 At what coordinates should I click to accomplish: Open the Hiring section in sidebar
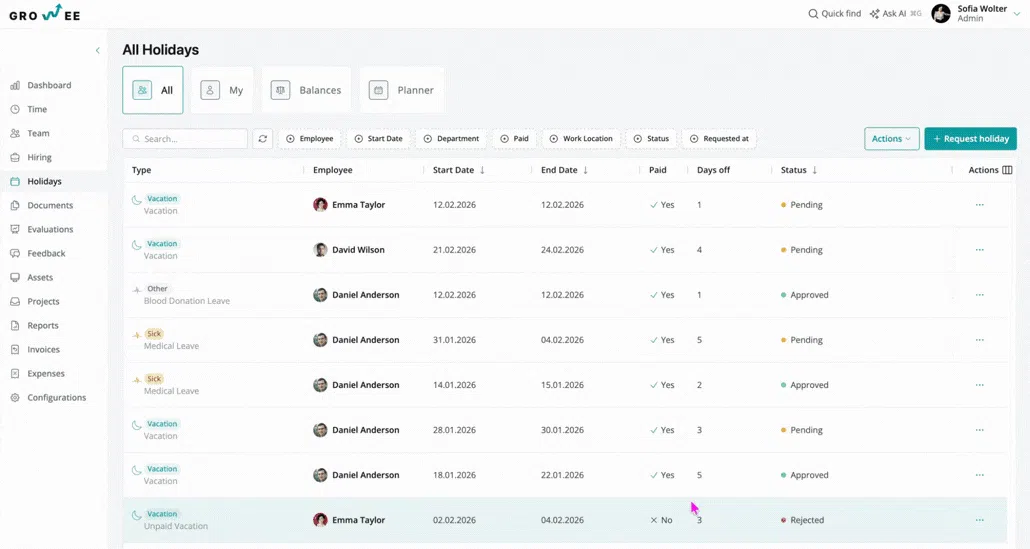pyautogui.click(x=39, y=158)
